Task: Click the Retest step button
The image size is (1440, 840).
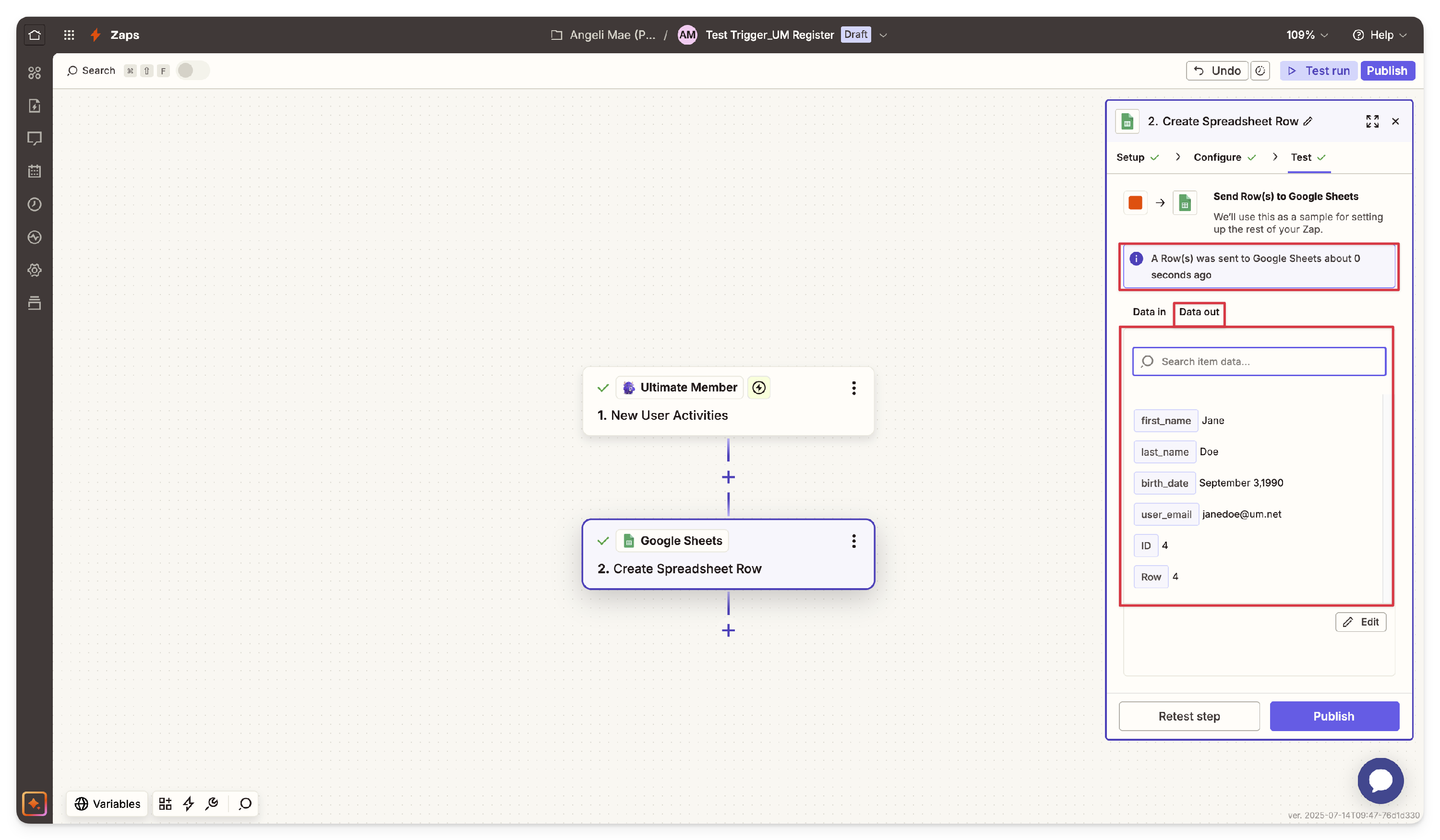Action: click(1189, 716)
